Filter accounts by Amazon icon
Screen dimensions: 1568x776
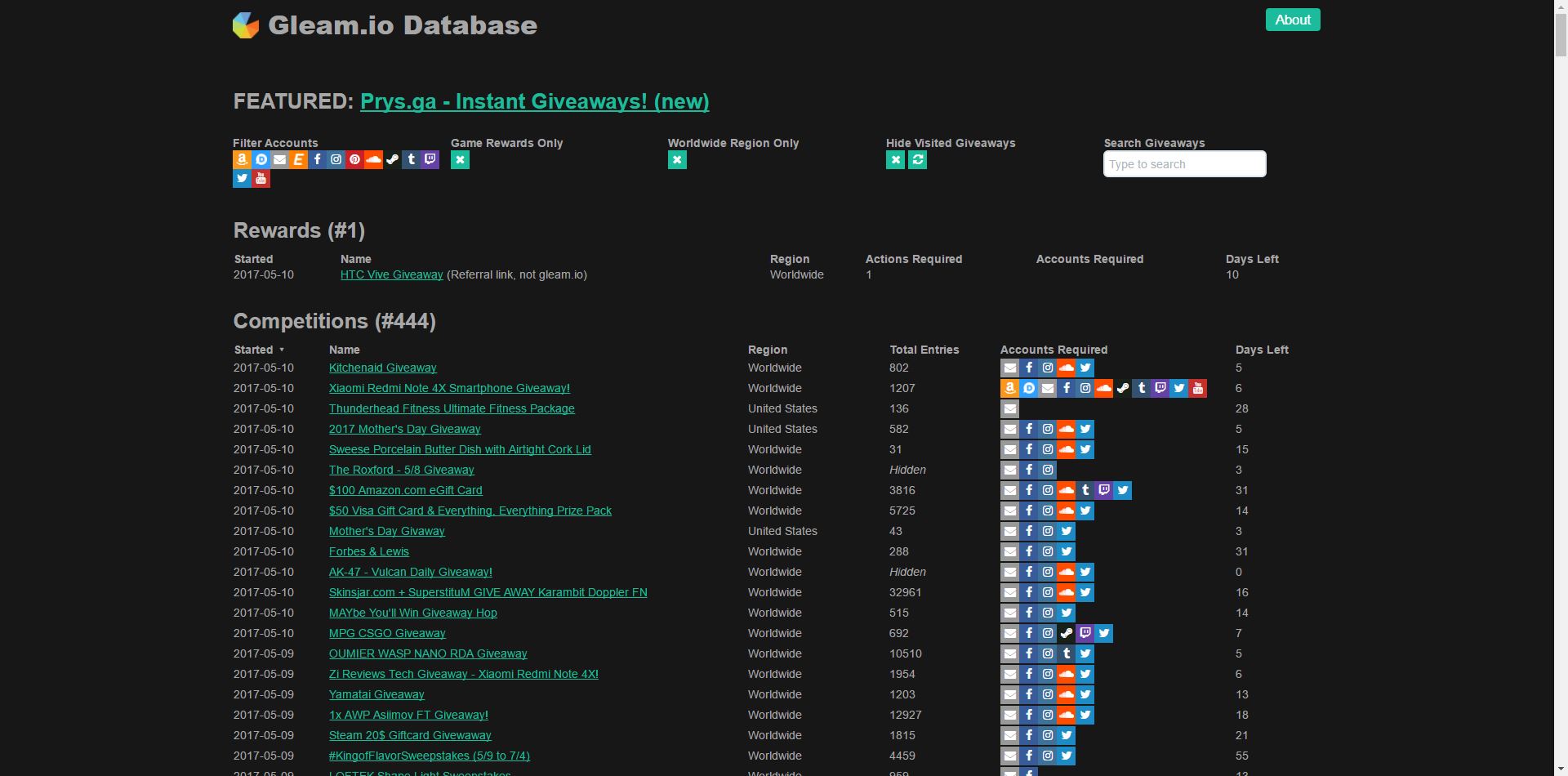[x=242, y=160]
